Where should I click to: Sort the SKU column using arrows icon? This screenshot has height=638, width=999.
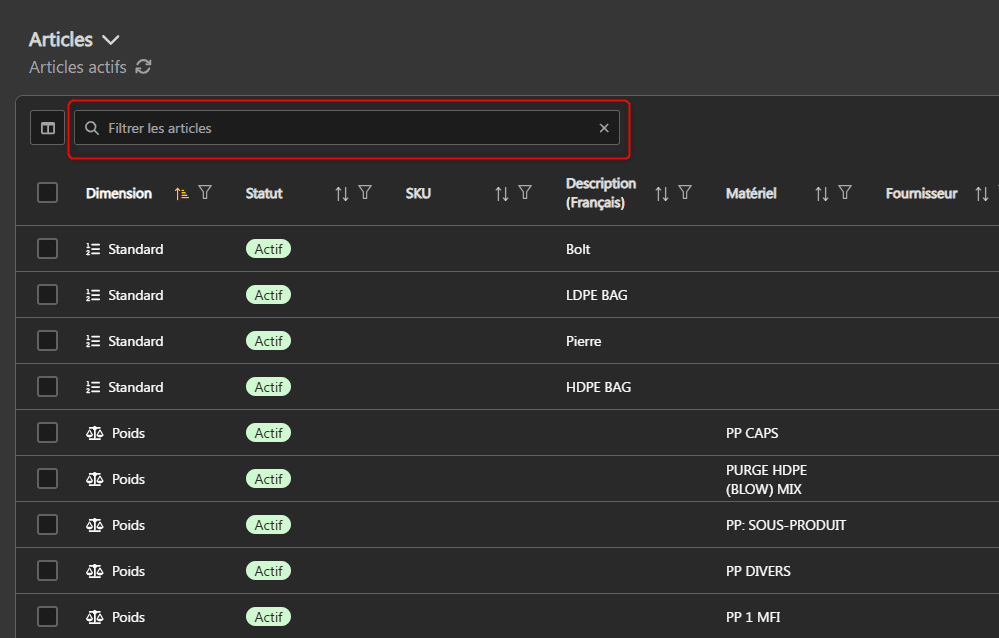[502, 193]
